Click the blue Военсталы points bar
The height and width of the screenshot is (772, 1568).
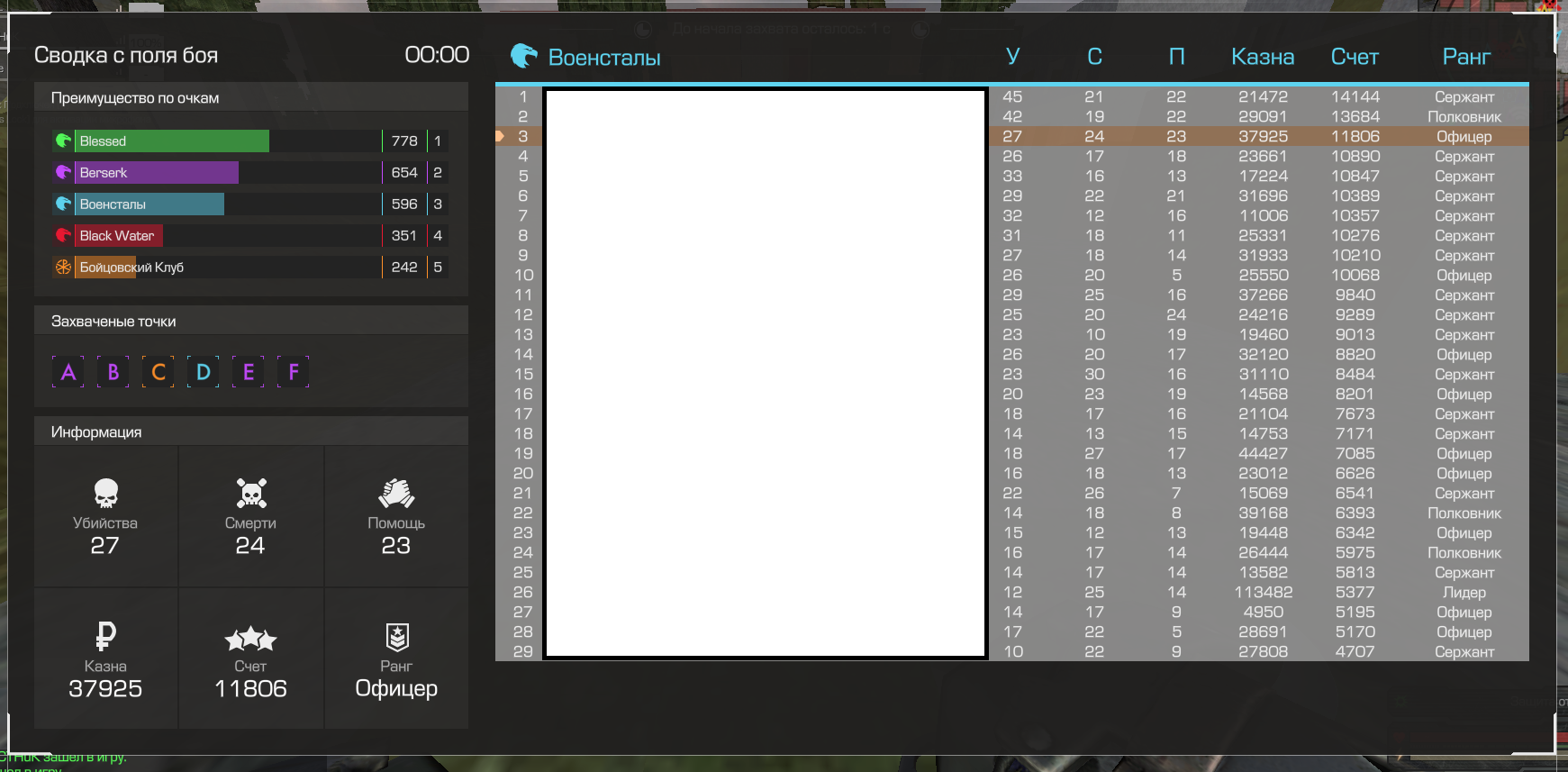pos(150,204)
